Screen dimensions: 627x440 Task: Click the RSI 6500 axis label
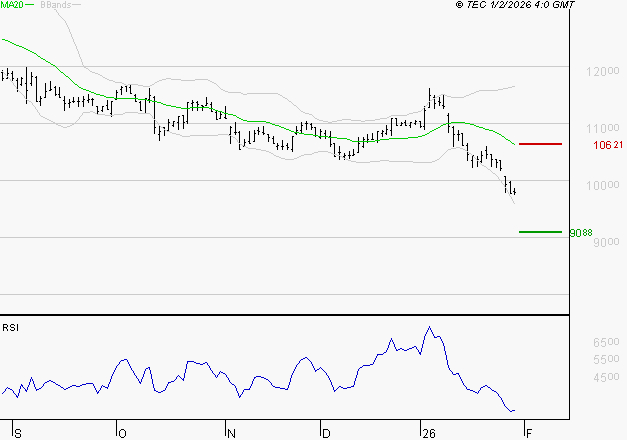(x=606, y=342)
